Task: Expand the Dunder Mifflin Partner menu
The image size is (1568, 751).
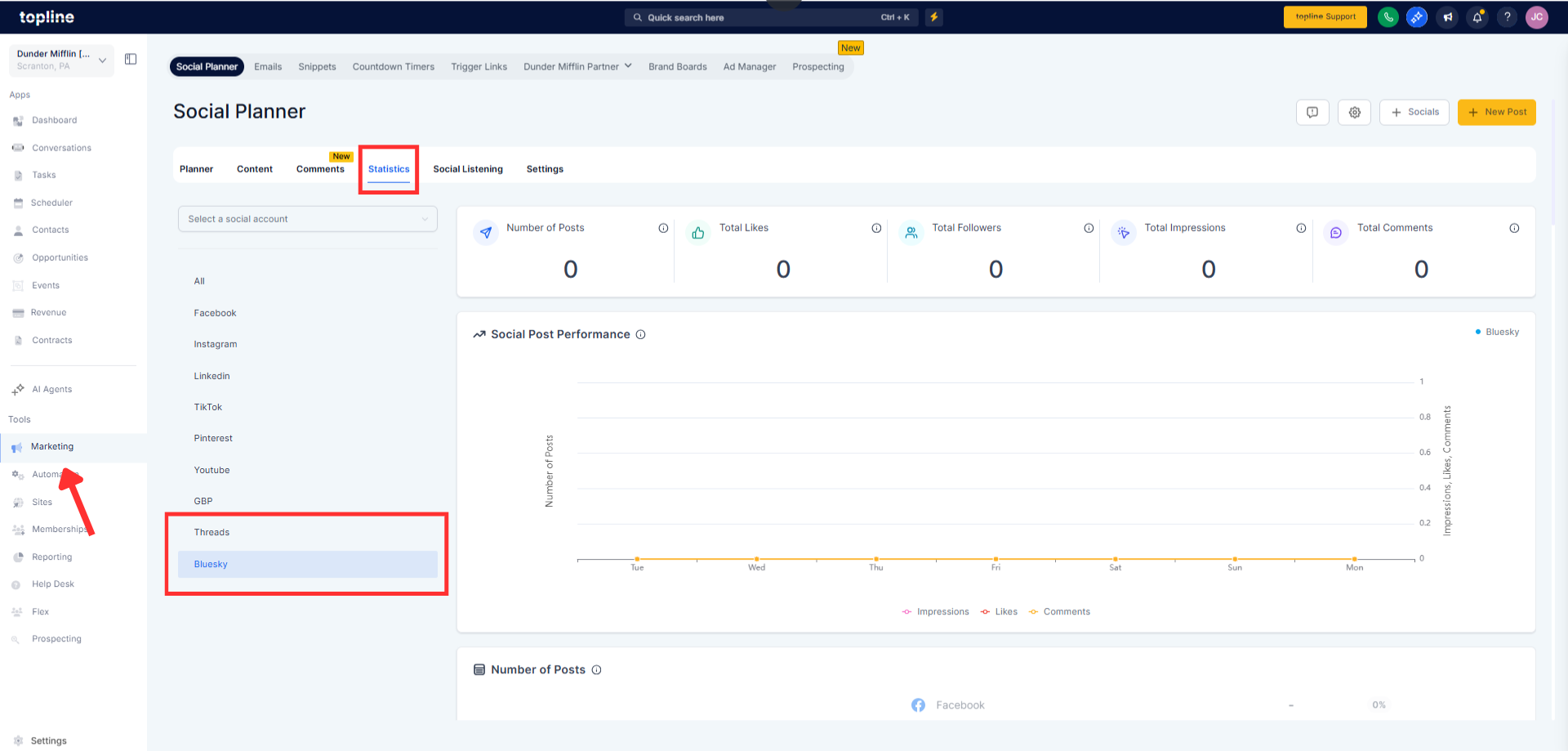Action: 577,67
